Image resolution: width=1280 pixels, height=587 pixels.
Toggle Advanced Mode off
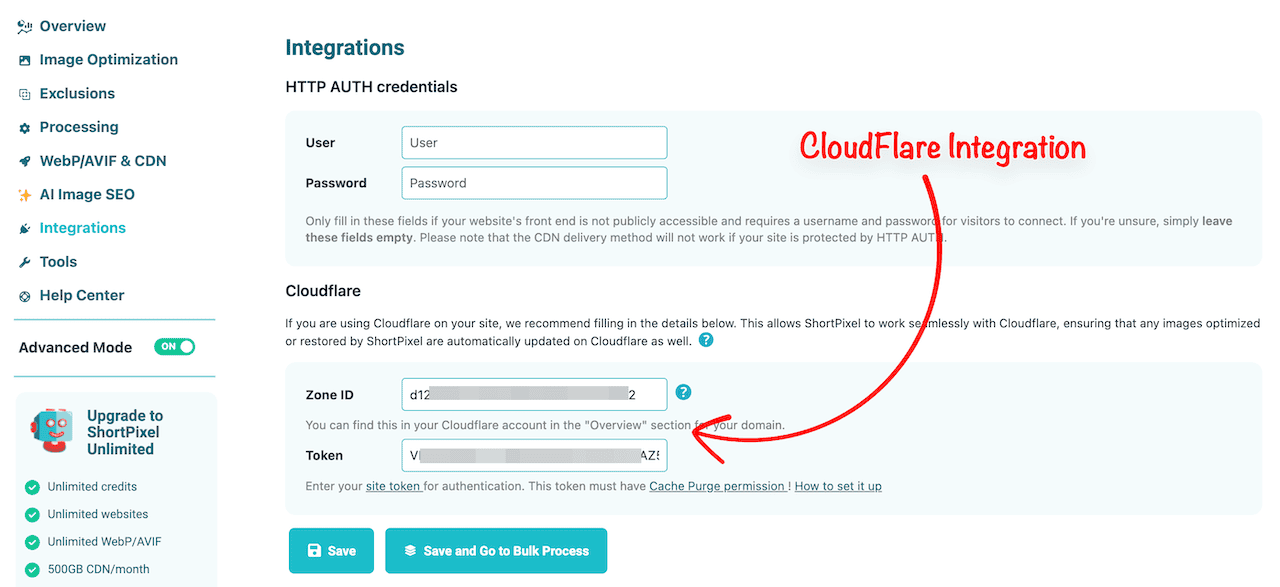(x=174, y=346)
